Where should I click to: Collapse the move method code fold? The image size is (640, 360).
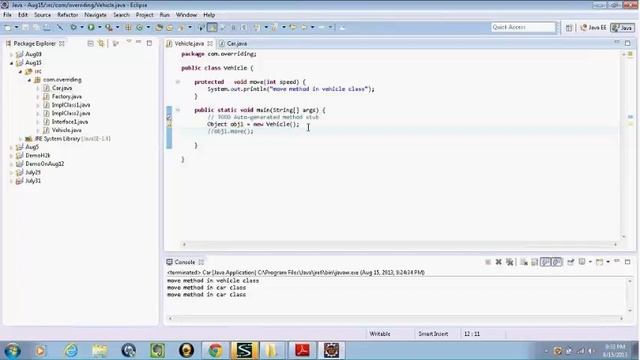[178, 82]
